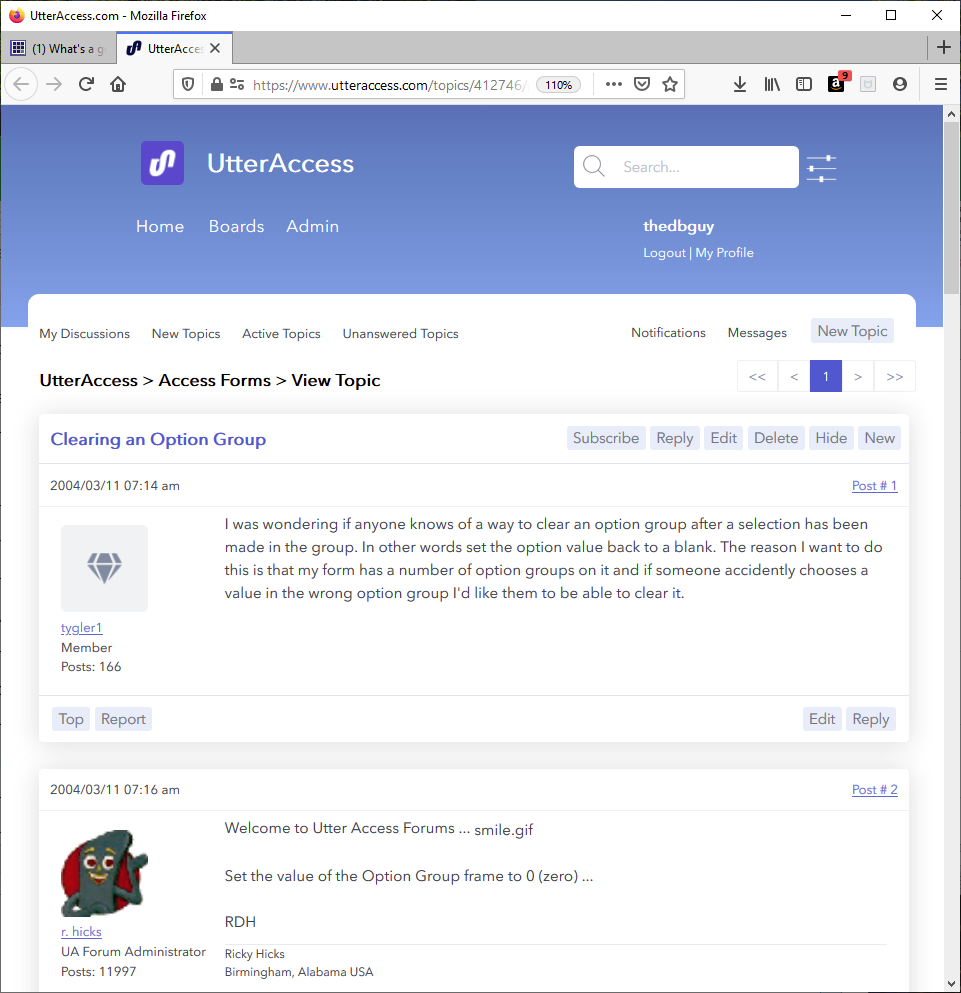Viewport: 961px width, 993px height.
Task: Open the Post # 2 permalink
Action: tap(874, 790)
